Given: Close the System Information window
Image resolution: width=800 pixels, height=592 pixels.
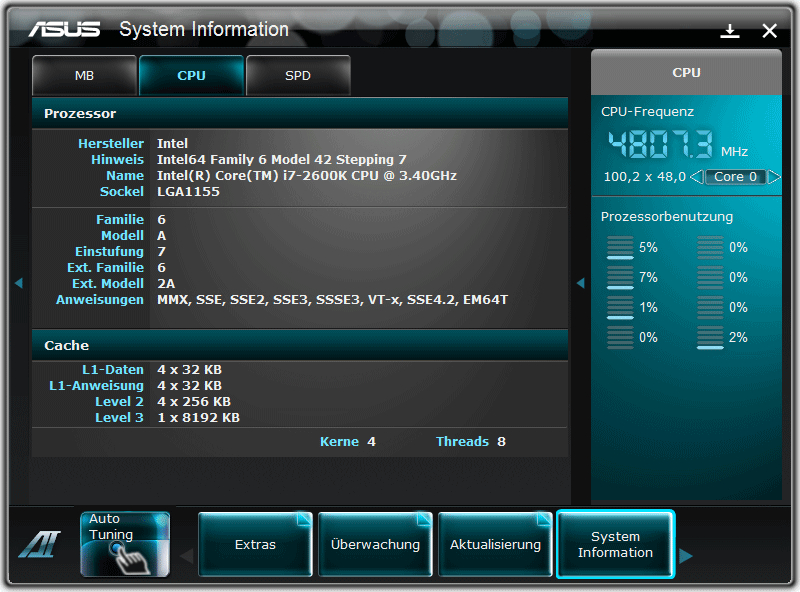Looking at the screenshot, I should tap(769, 31).
